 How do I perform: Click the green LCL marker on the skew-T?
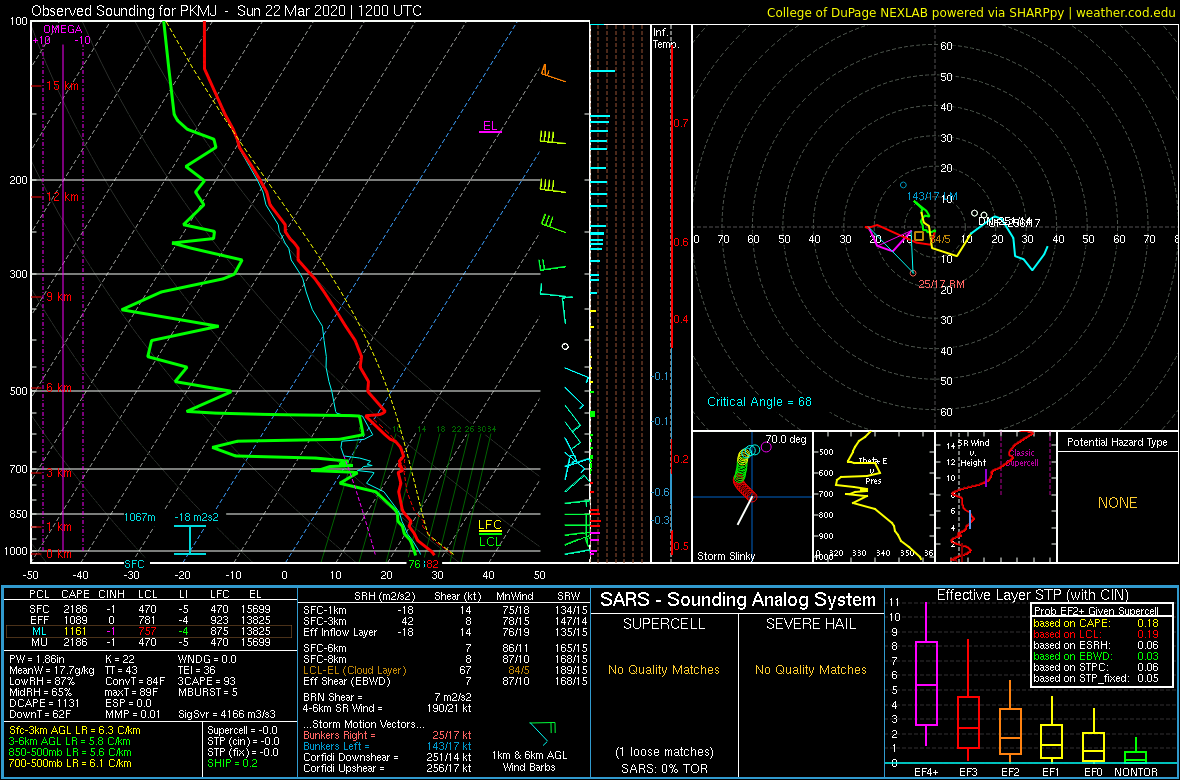point(490,540)
